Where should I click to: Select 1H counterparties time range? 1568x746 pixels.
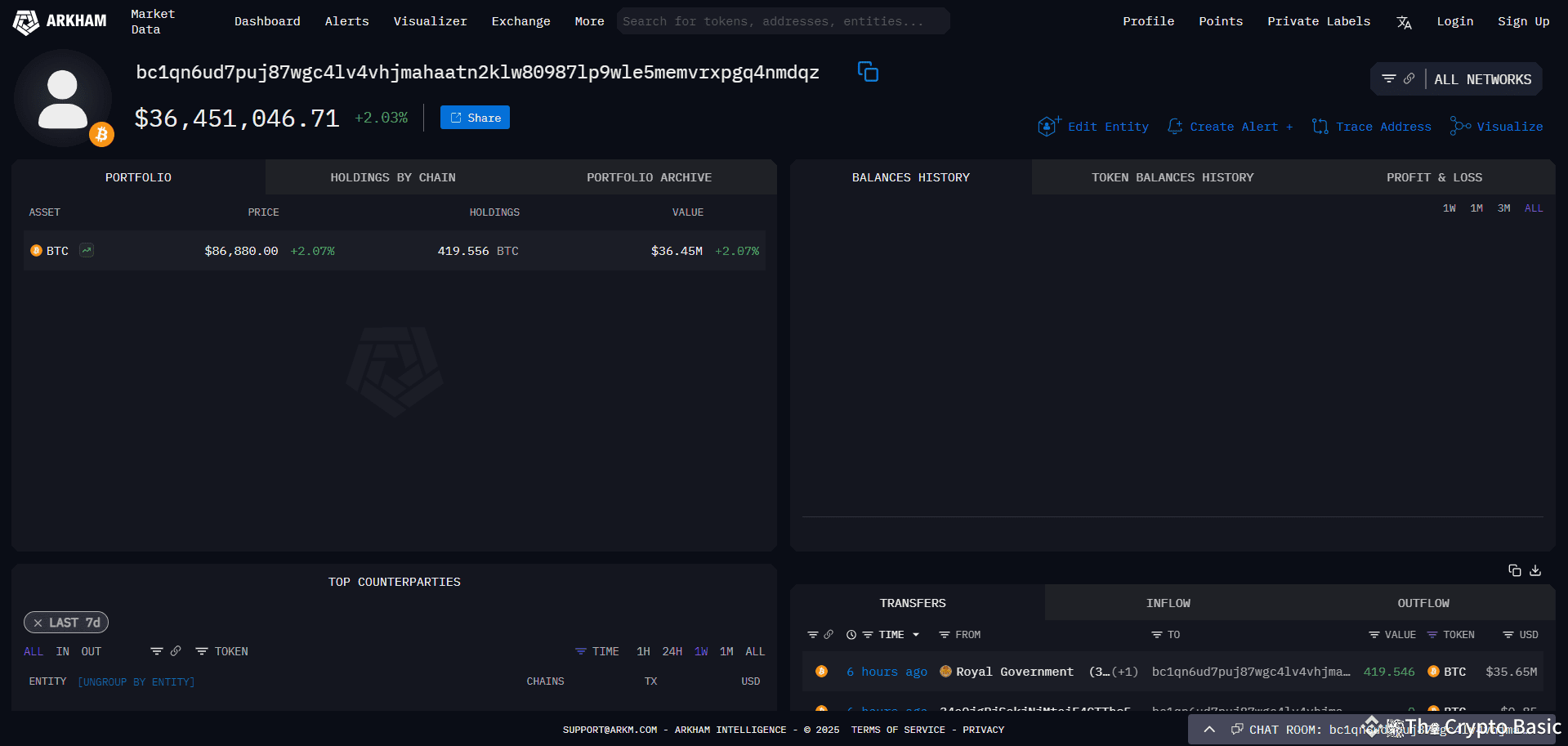[644, 651]
